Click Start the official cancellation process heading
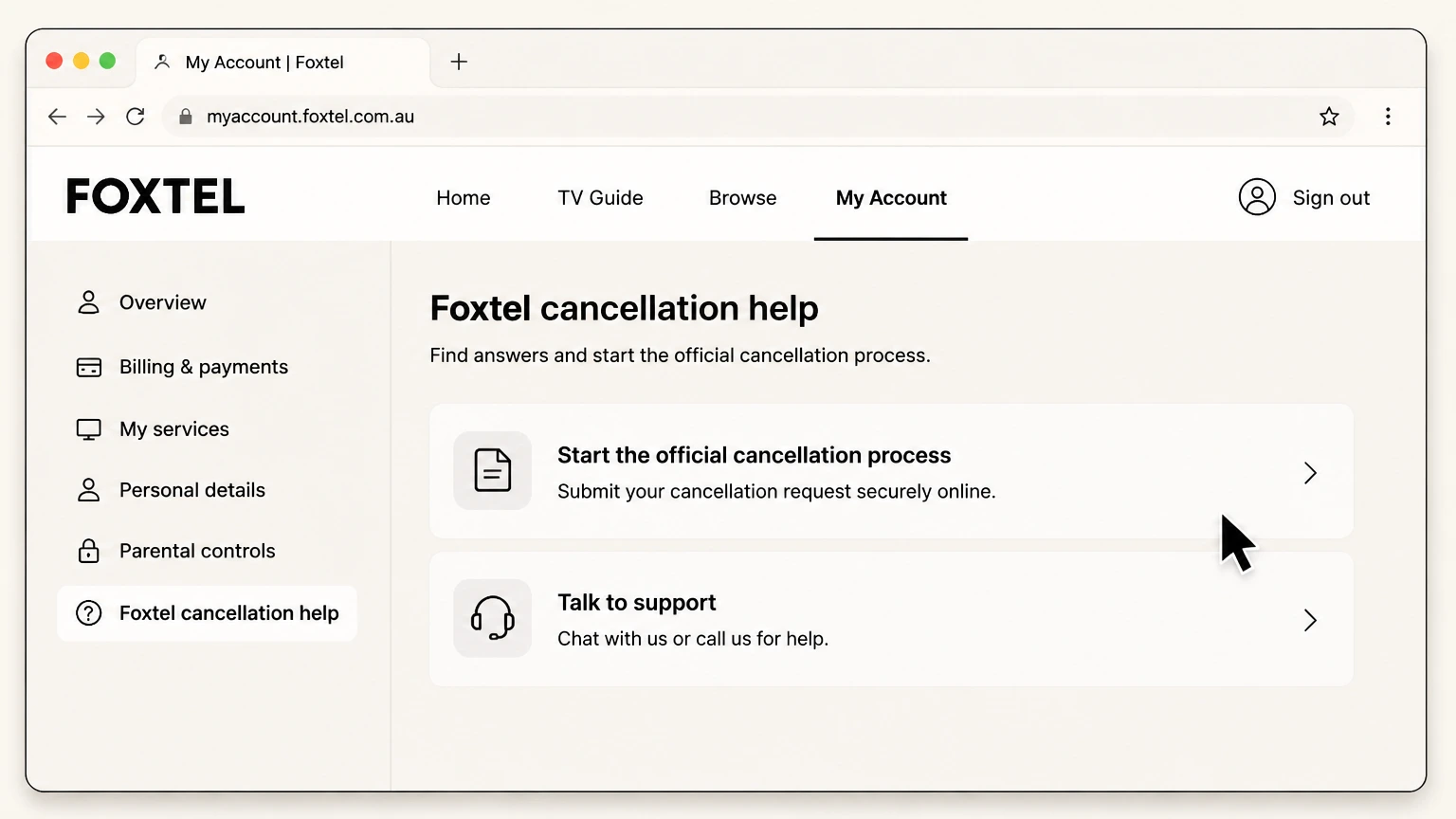 (x=754, y=455)
